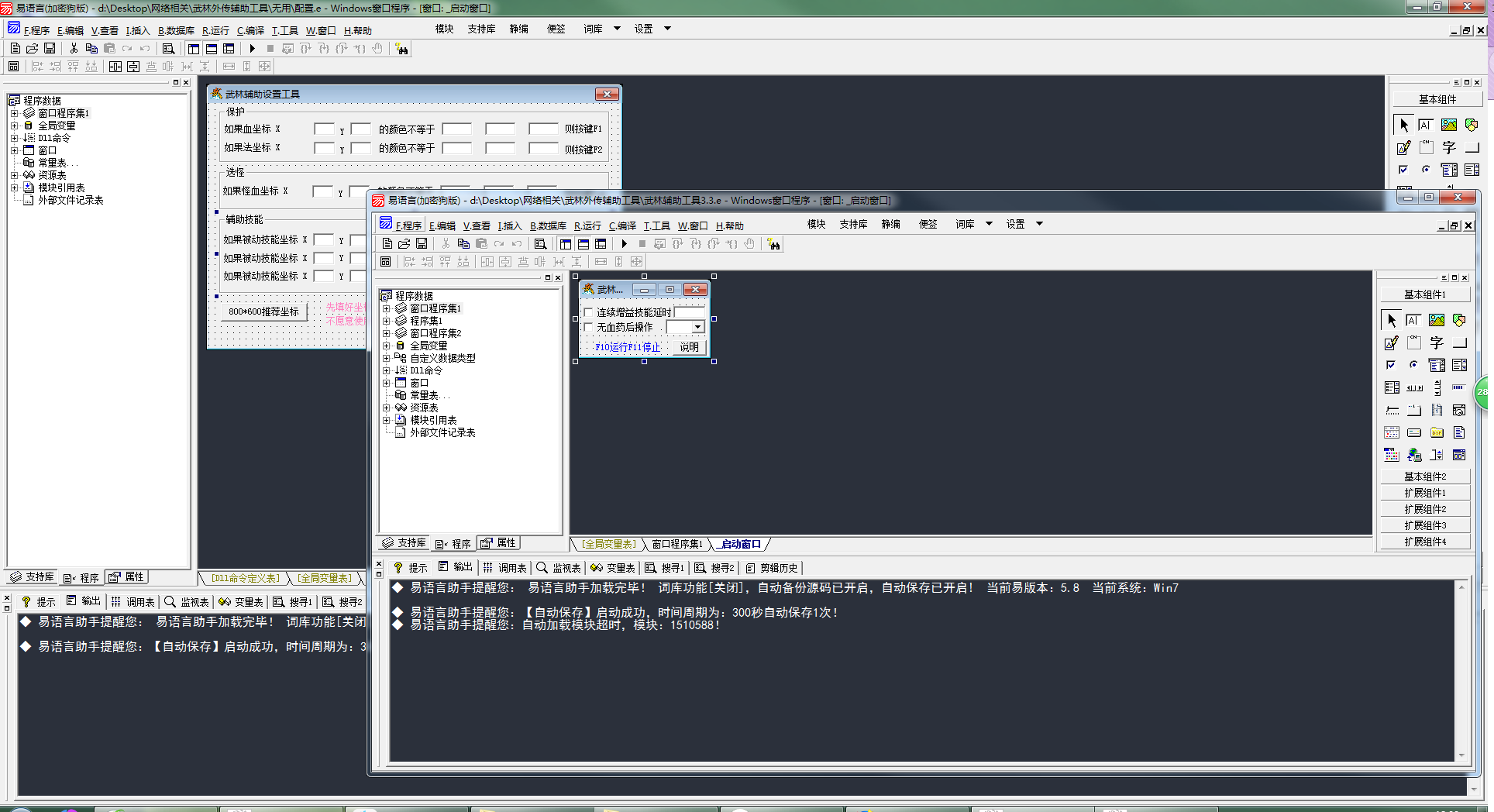Open C.编译 menu in front window
Image resolution: width=1494 pixels, height=812 pixels.
(x=622, y=225)
